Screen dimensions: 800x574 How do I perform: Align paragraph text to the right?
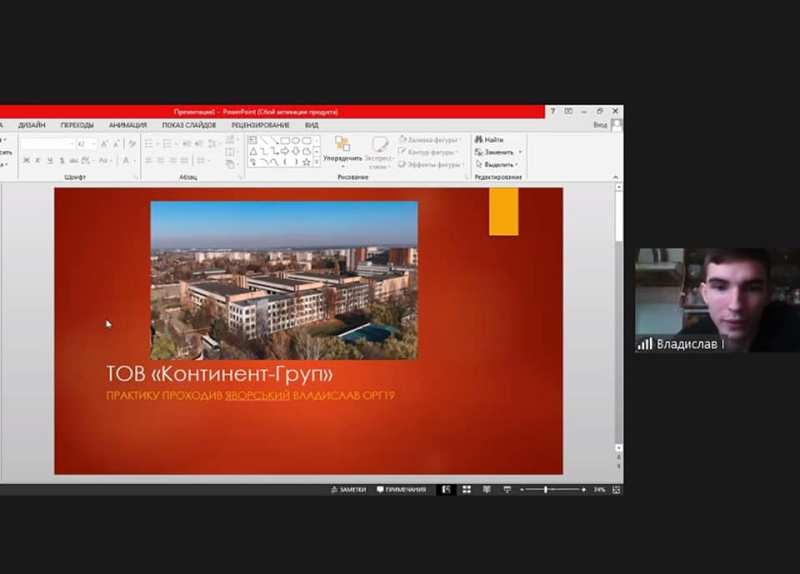[173, 161]
